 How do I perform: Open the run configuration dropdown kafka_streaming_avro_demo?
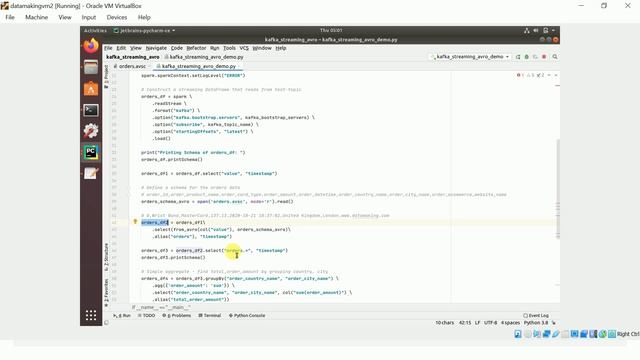click(x=470, y=57)
